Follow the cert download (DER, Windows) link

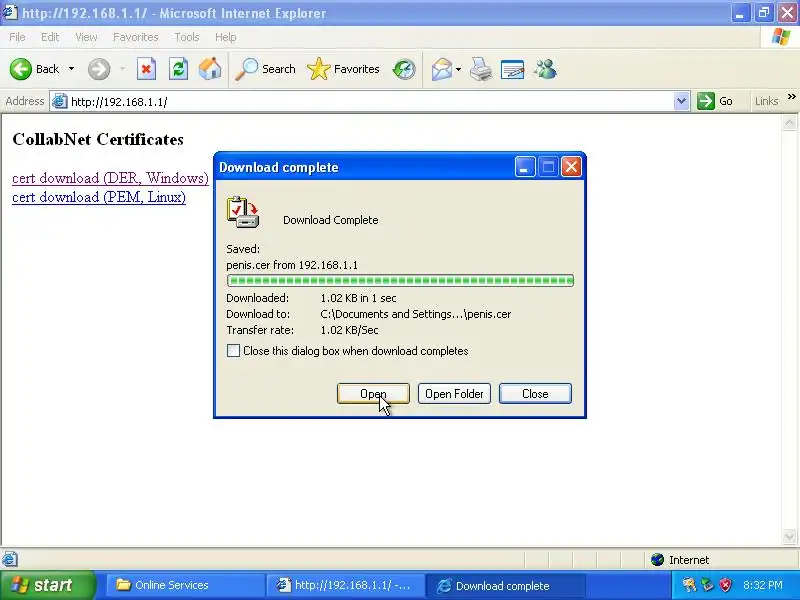110,178
